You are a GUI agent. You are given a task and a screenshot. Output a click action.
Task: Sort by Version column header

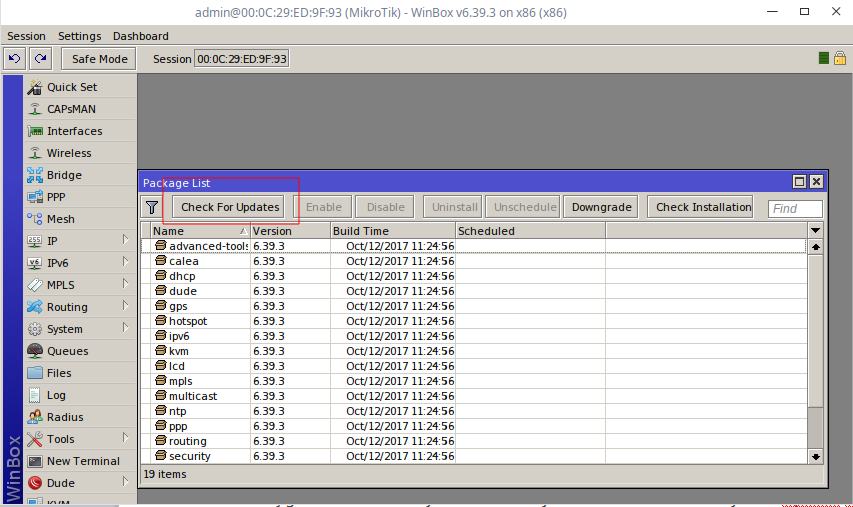pos(290,231)
